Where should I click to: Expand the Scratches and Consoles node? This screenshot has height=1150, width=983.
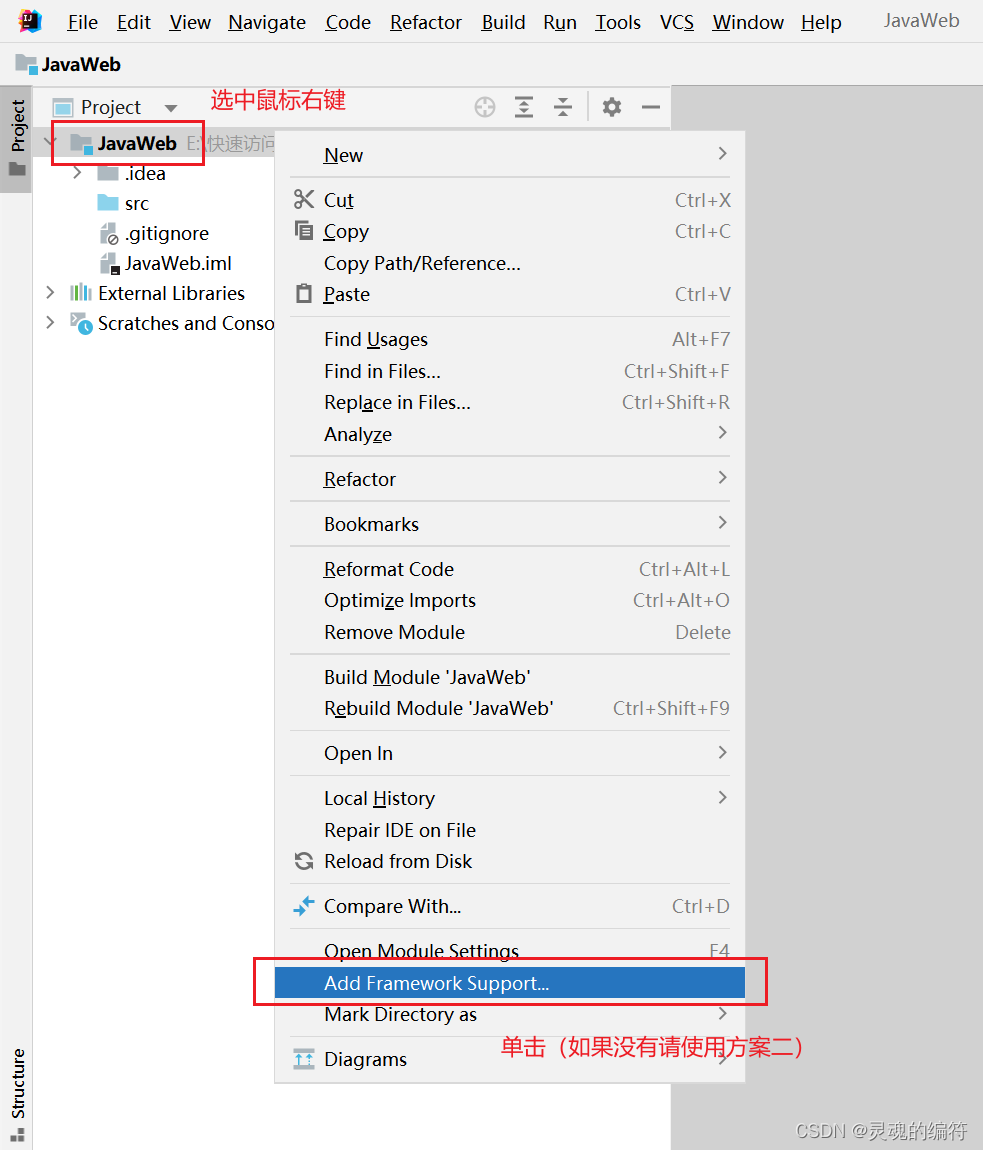(50, 323)
